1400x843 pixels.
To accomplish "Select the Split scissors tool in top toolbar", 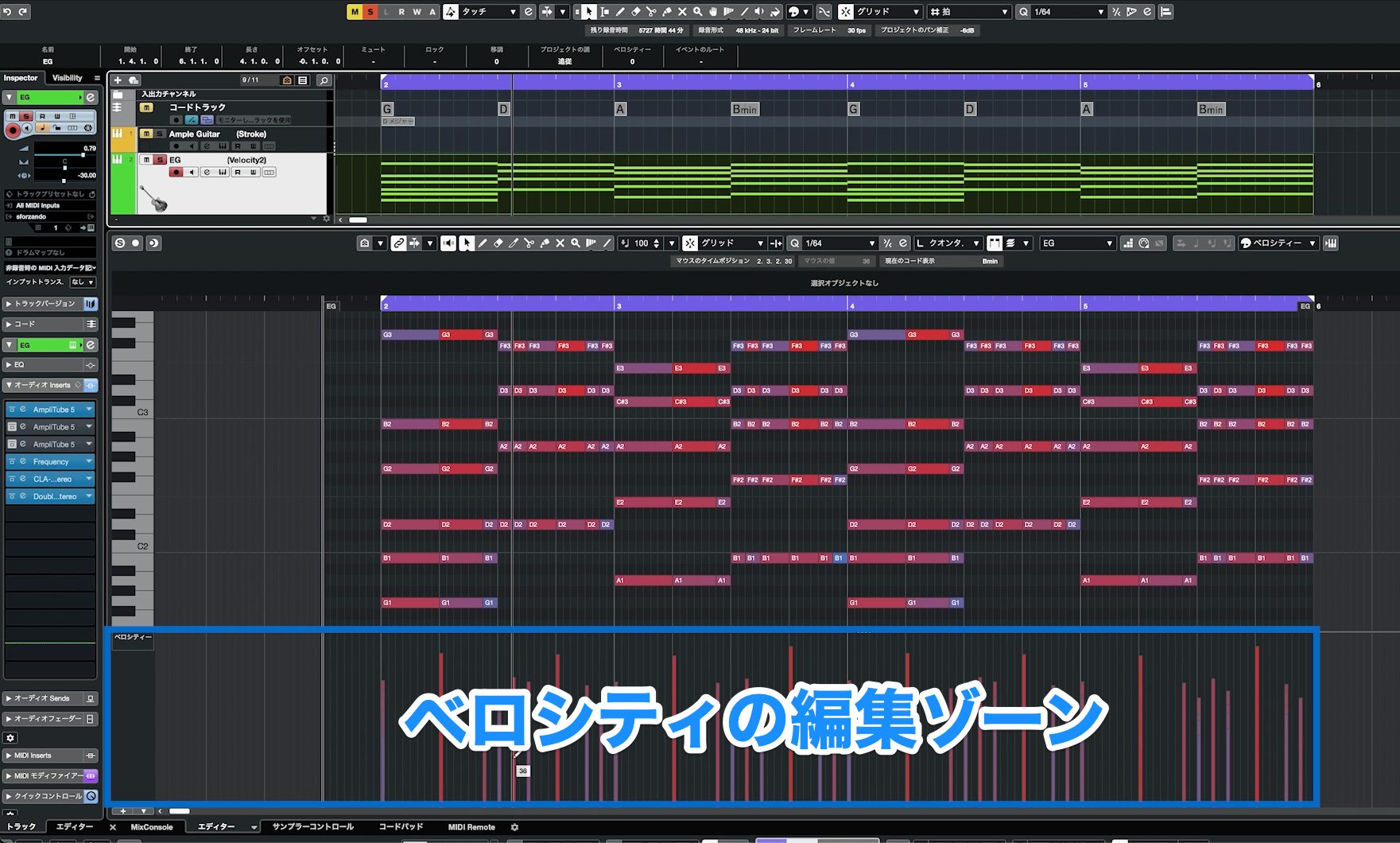I will tap(651, 12).
